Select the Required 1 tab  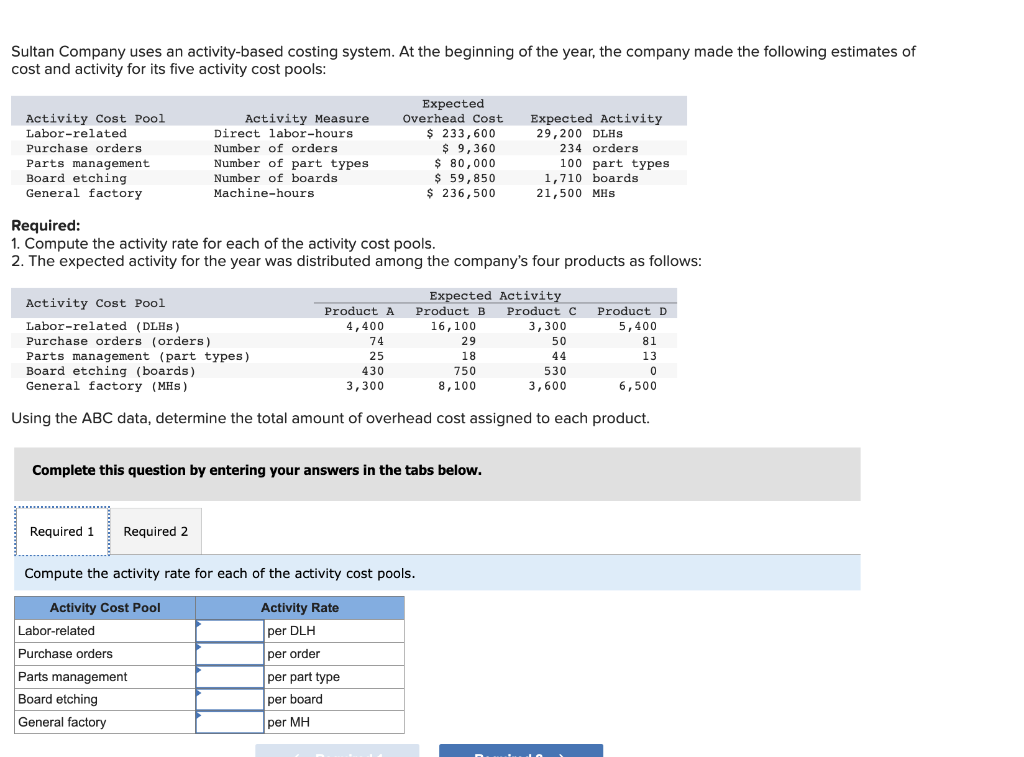click(62, 531)
